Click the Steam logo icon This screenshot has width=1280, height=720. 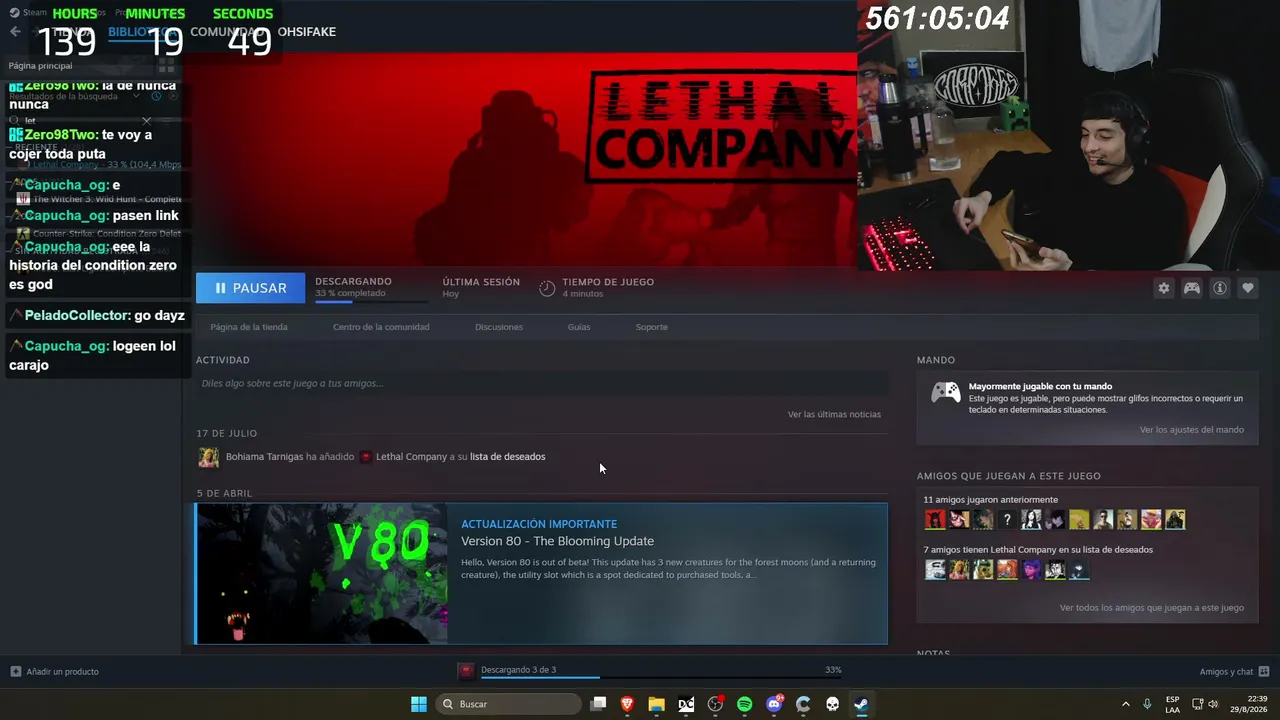point(14,13)
